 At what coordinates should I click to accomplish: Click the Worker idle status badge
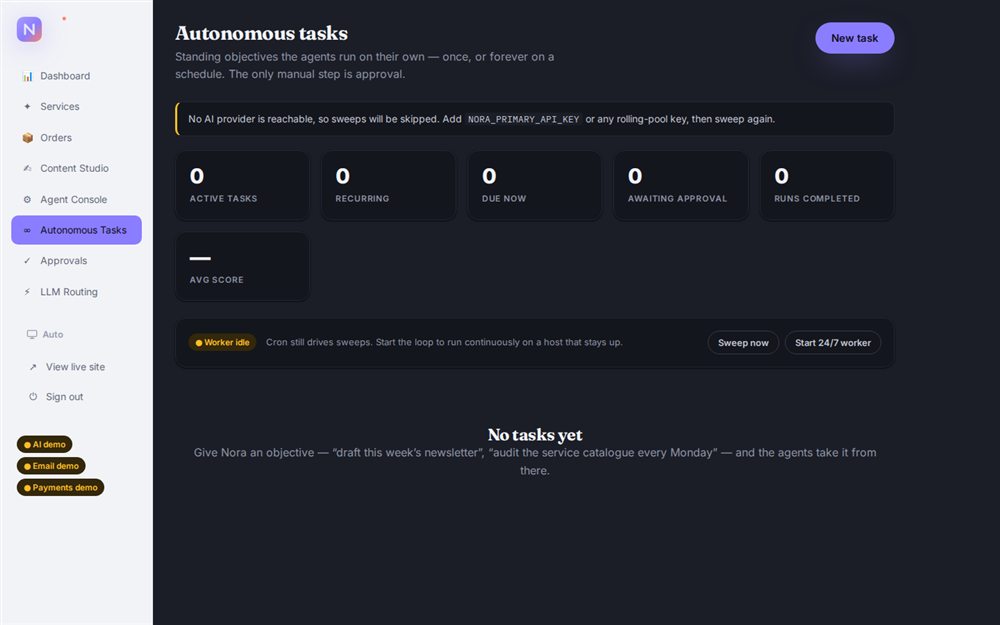coord(222,342)
